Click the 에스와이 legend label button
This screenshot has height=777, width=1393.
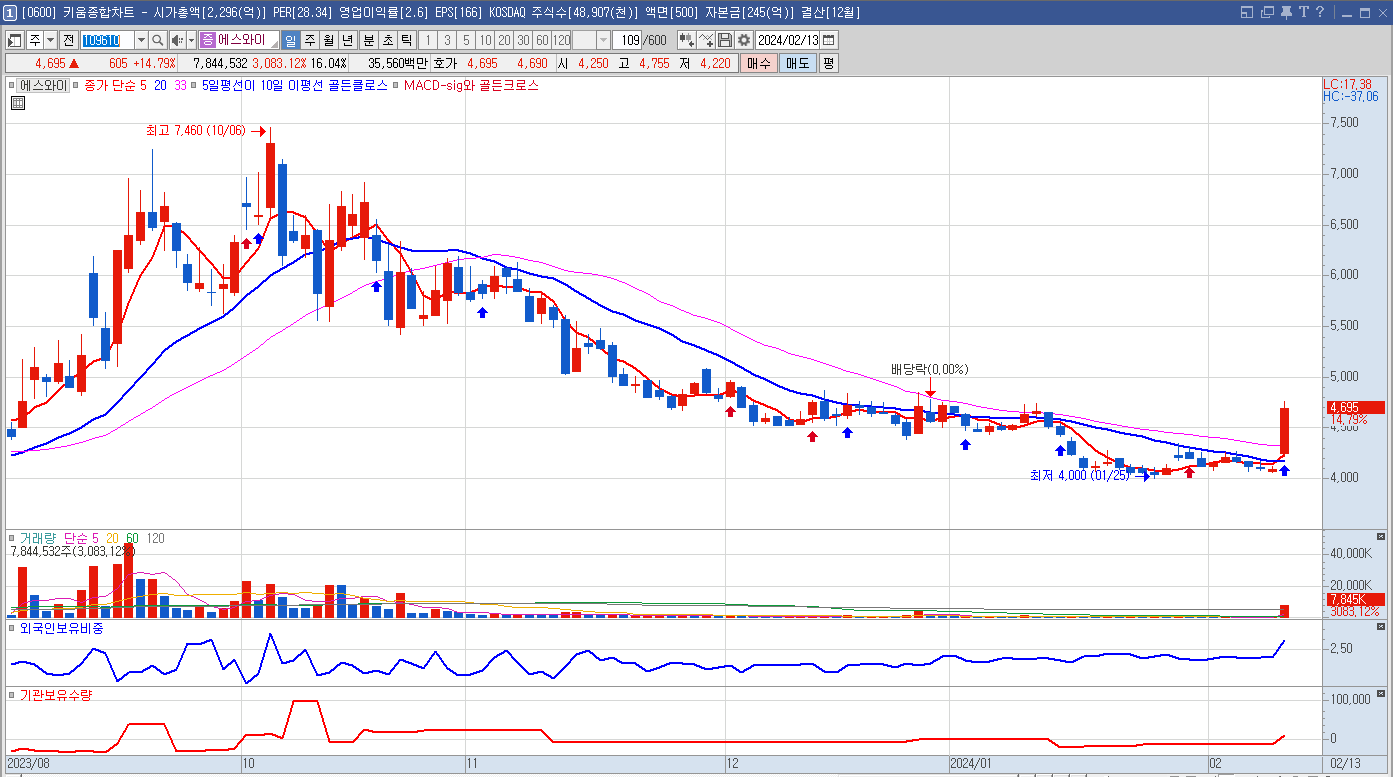45,86
